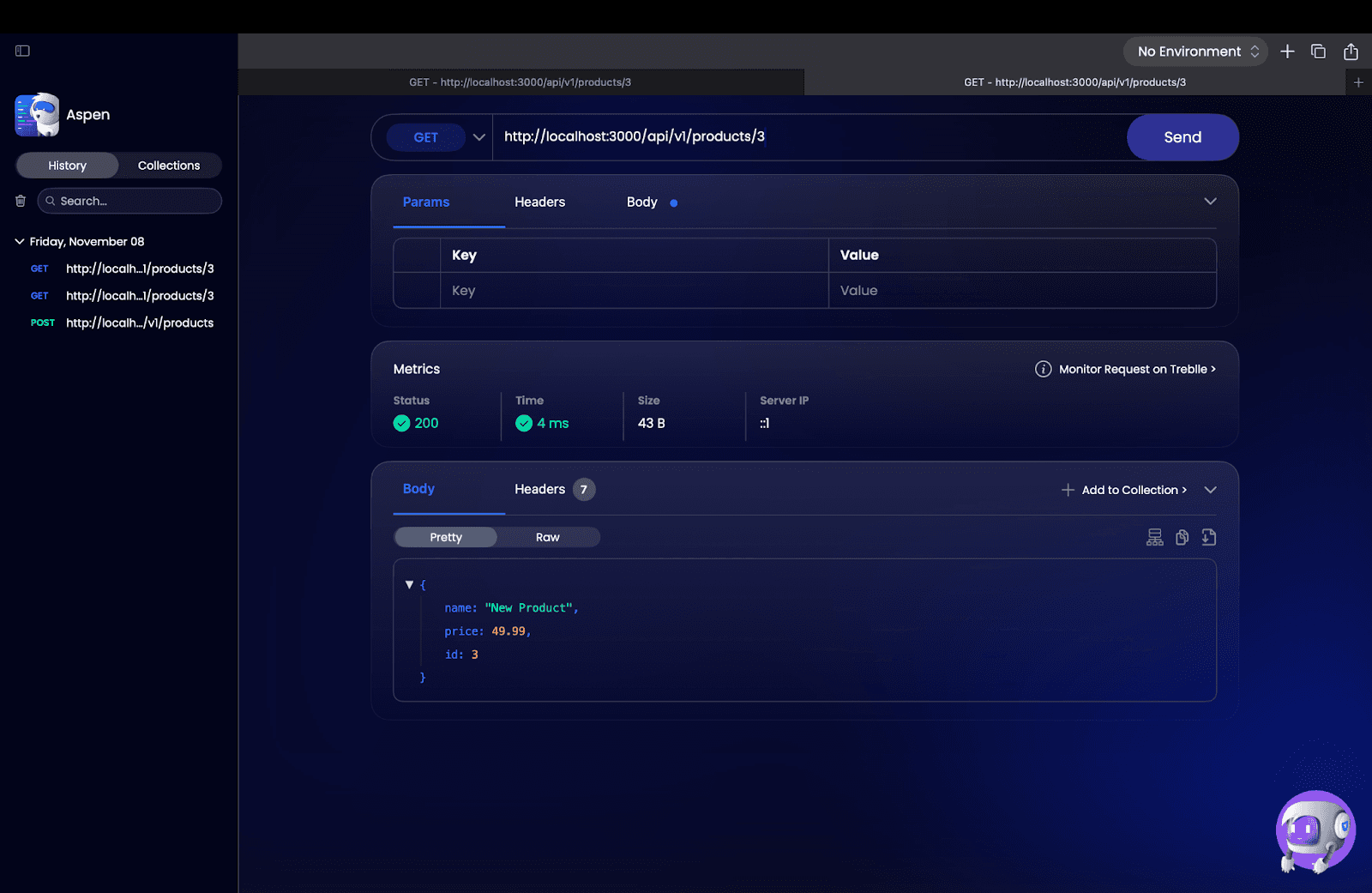Open the request Body tab

(641, 202)
